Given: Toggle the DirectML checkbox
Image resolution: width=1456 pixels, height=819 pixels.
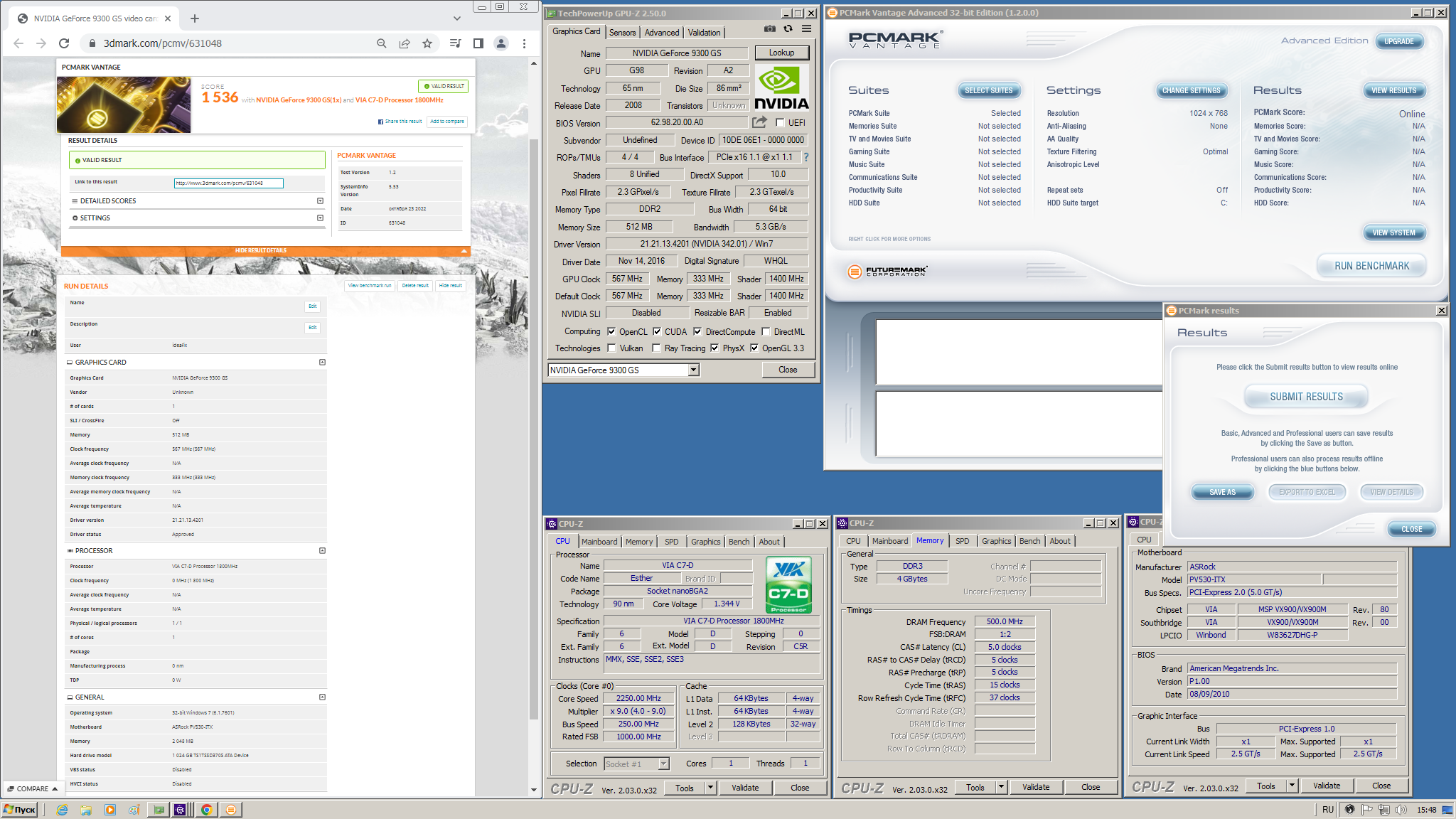Looking at the screenshot, I should click(766, 331).
